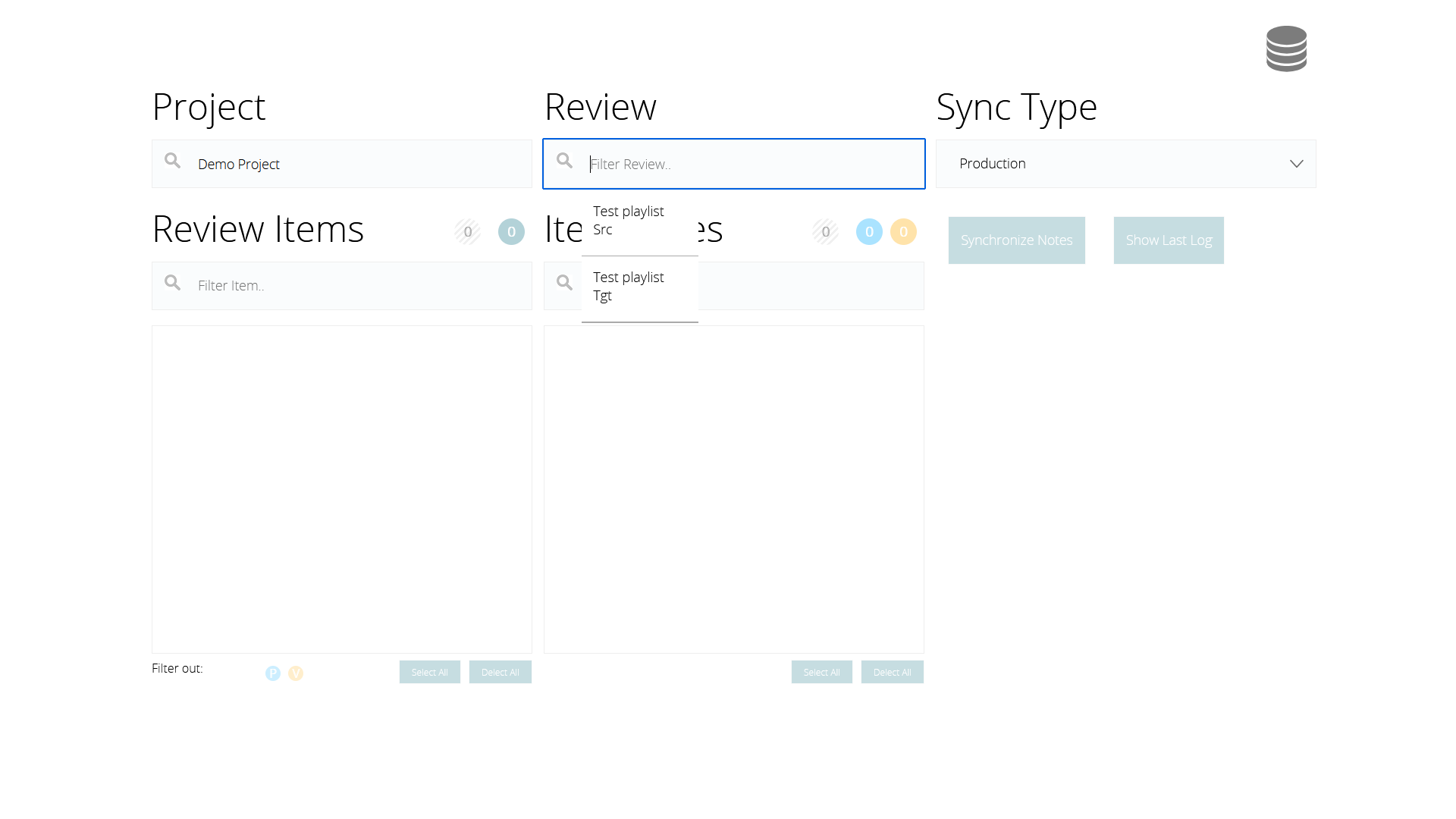1456x819 pixels.
Task: Click orange count badge in Item Notes header
Action: point(903,232)
